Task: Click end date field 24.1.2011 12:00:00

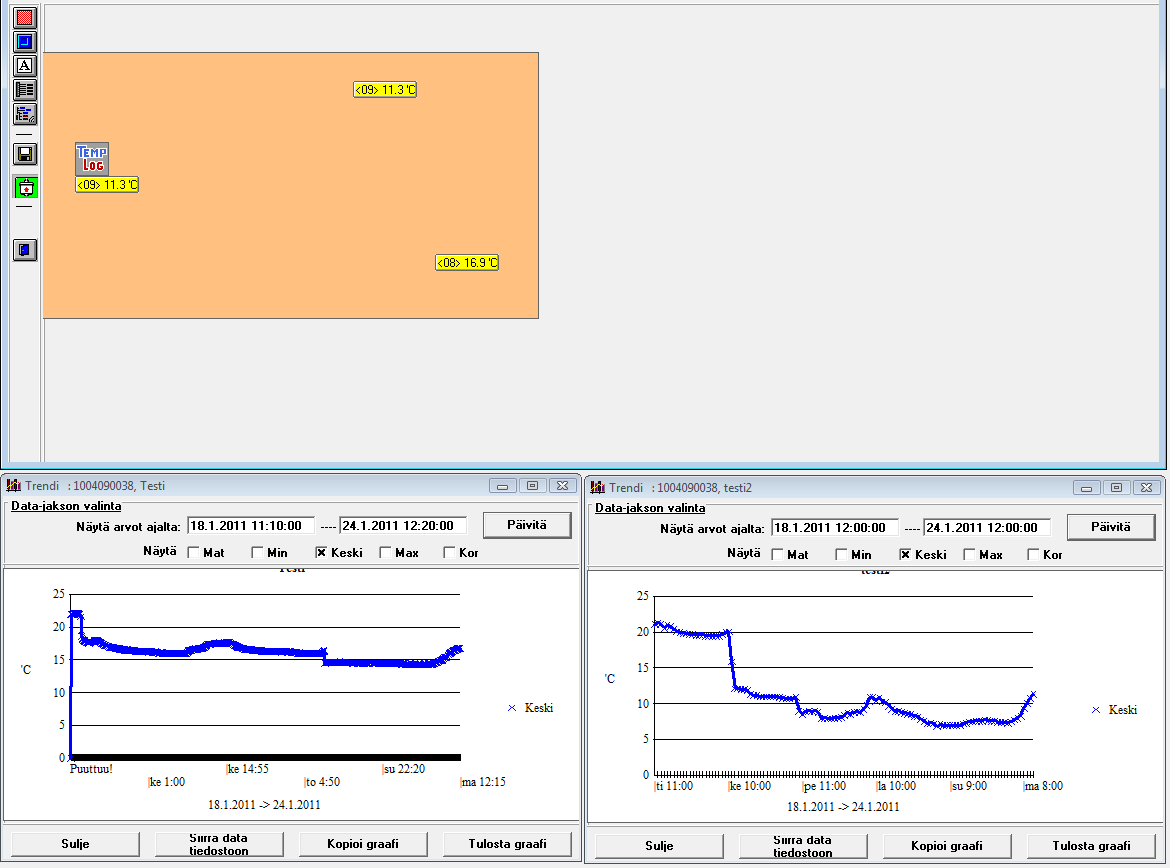Action: (987, 528)
